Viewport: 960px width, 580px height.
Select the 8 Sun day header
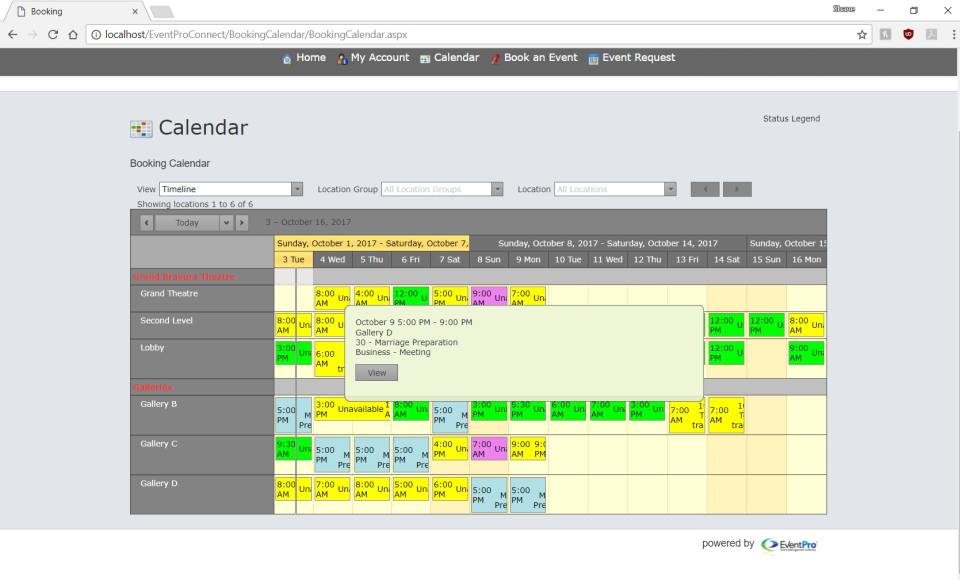click(489, 260)
